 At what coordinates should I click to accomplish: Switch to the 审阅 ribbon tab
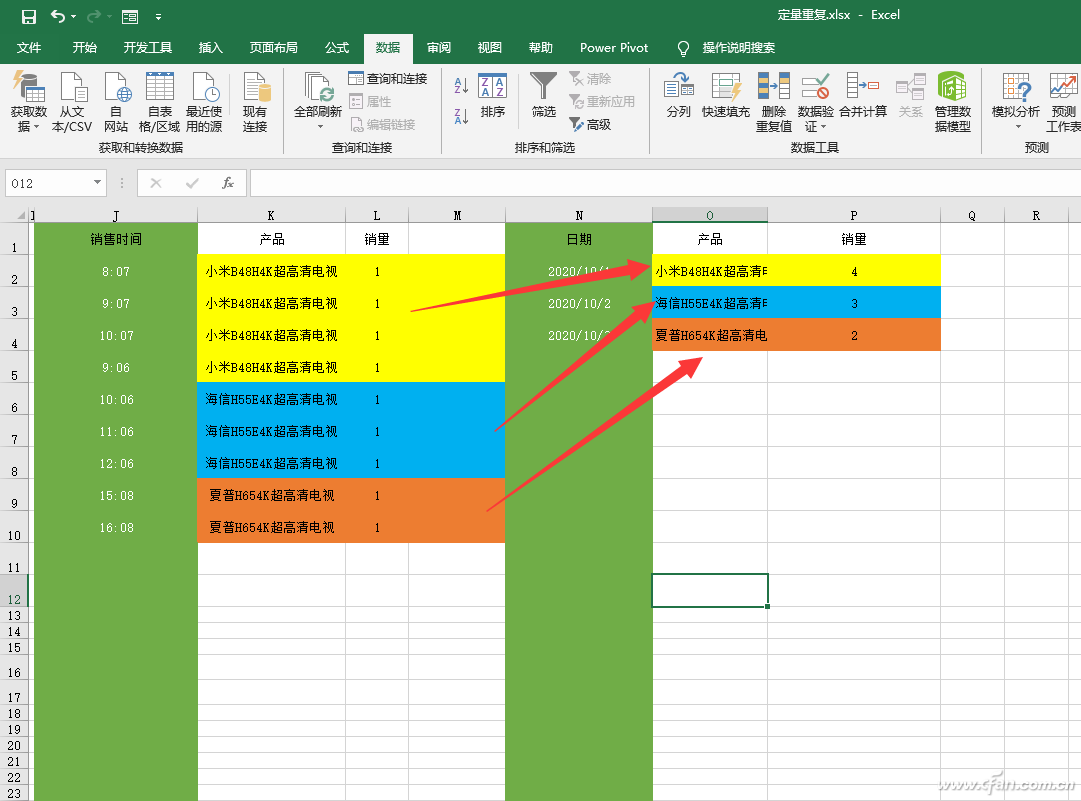(x=438, y=48)
